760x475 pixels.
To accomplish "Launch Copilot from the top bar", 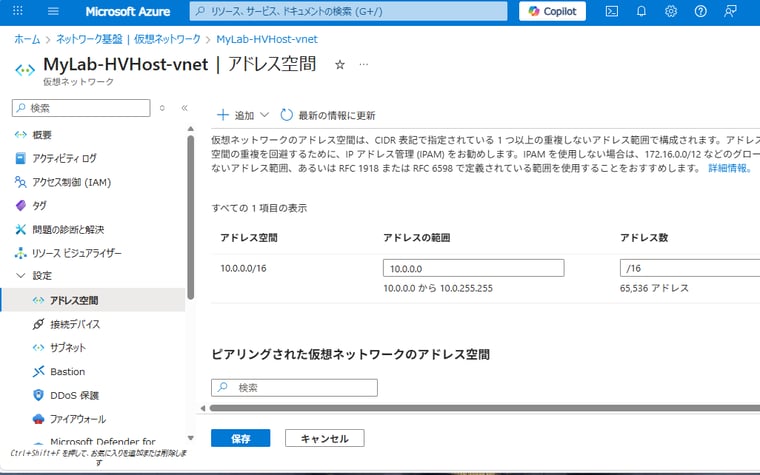I will [552, 11].
